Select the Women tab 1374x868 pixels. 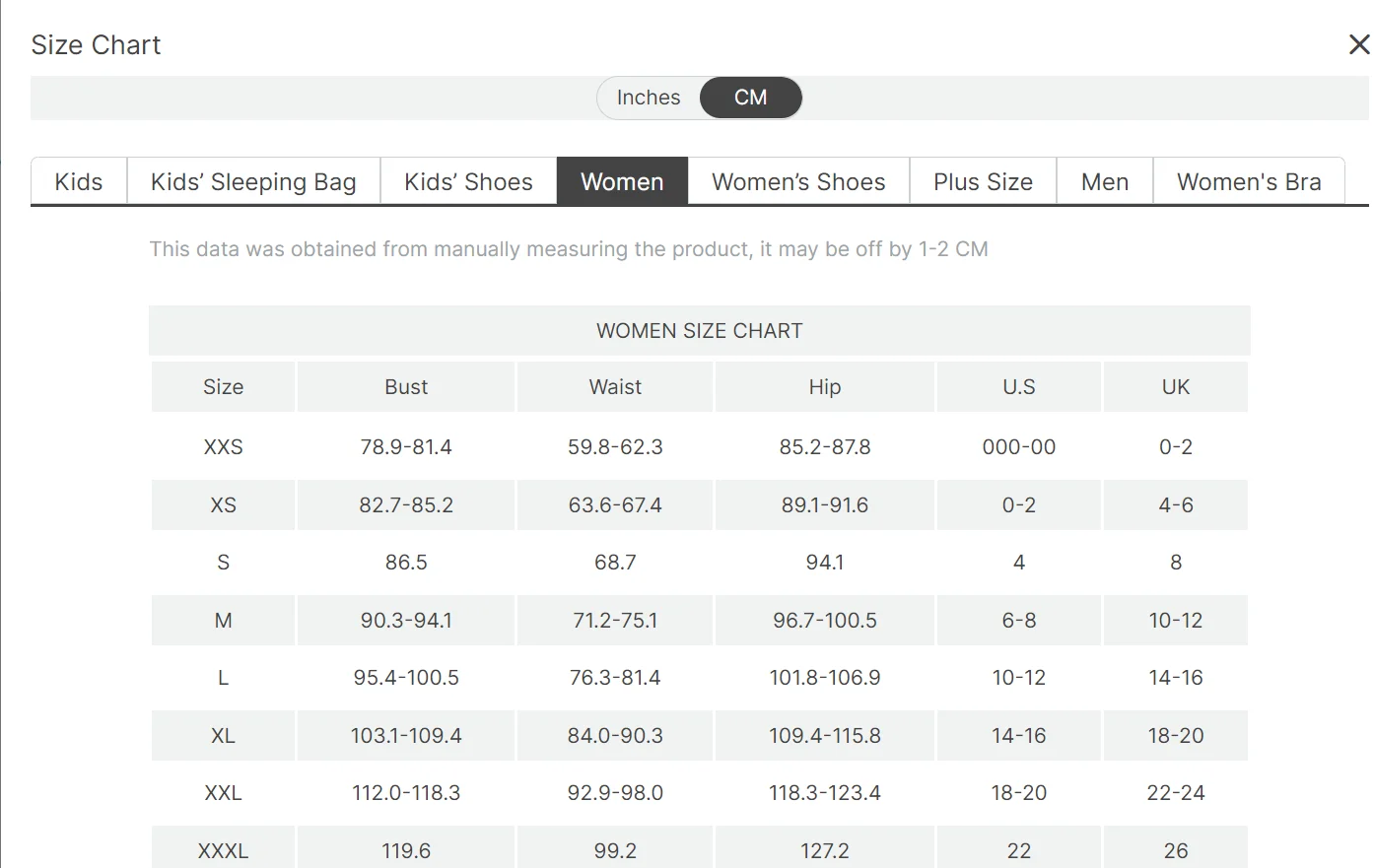pyautogui.click(x=622, y=181)
